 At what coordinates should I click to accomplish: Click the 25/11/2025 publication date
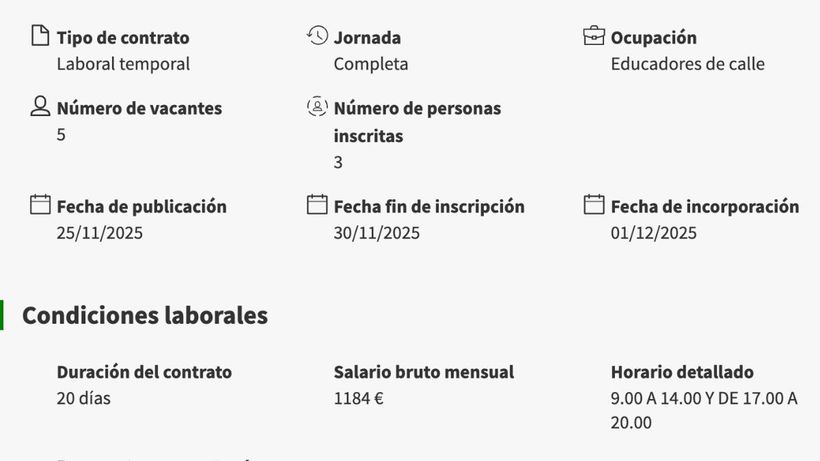[x=100, y=233]
